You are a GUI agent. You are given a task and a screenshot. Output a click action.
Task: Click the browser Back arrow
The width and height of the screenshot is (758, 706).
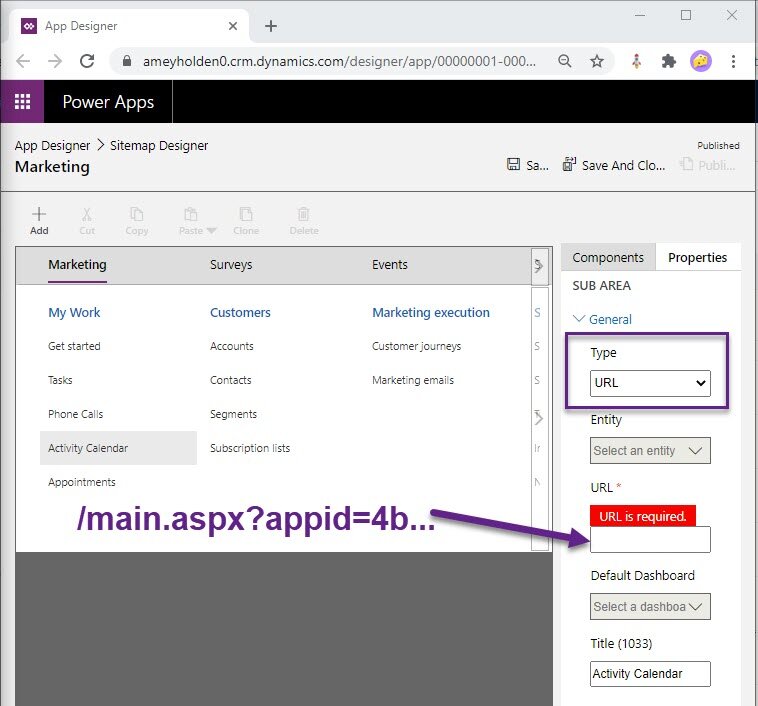point(23,61)
